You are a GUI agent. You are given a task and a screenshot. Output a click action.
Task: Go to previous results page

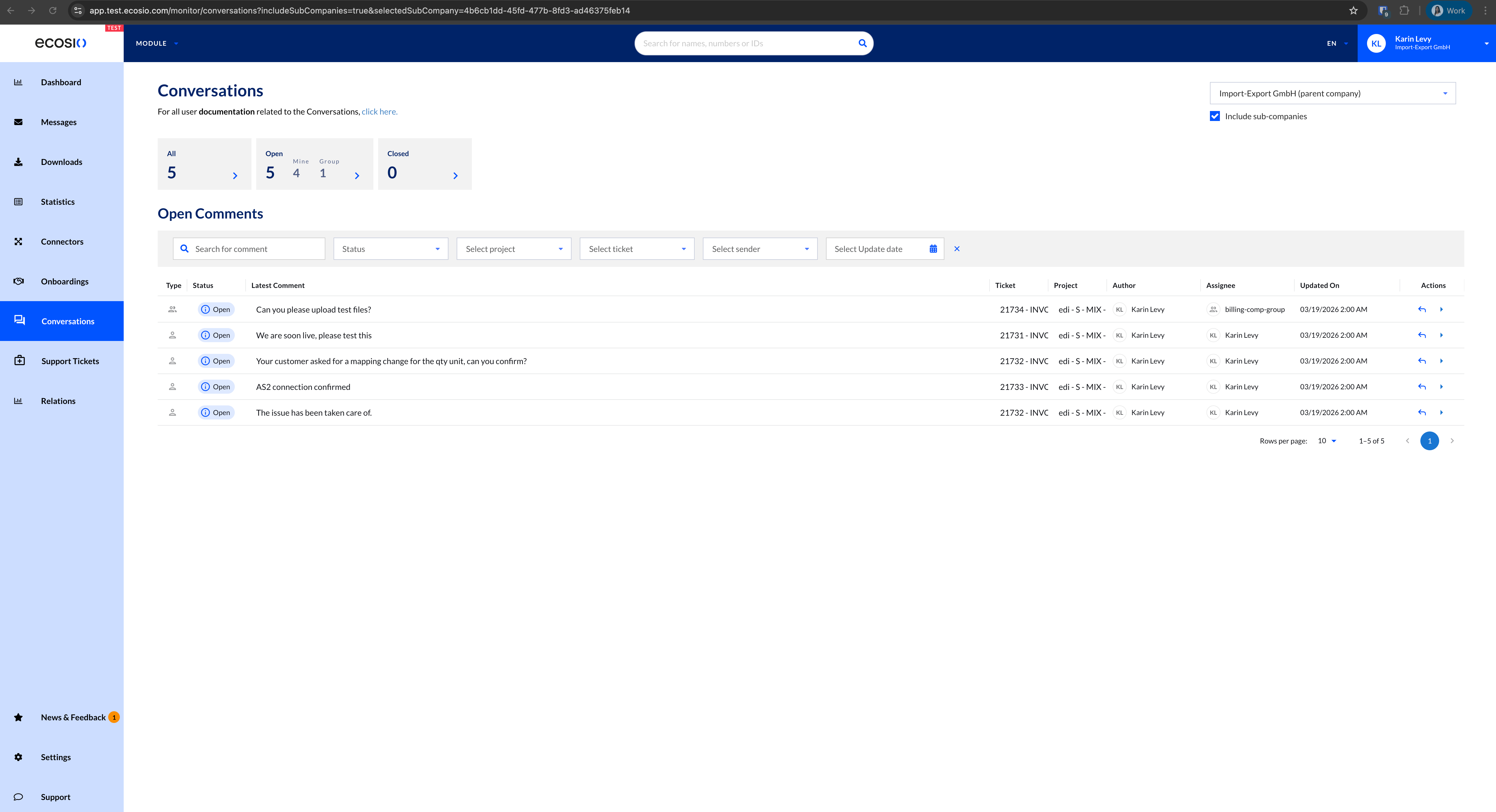pyautogui.click(x=1407, y=441)
